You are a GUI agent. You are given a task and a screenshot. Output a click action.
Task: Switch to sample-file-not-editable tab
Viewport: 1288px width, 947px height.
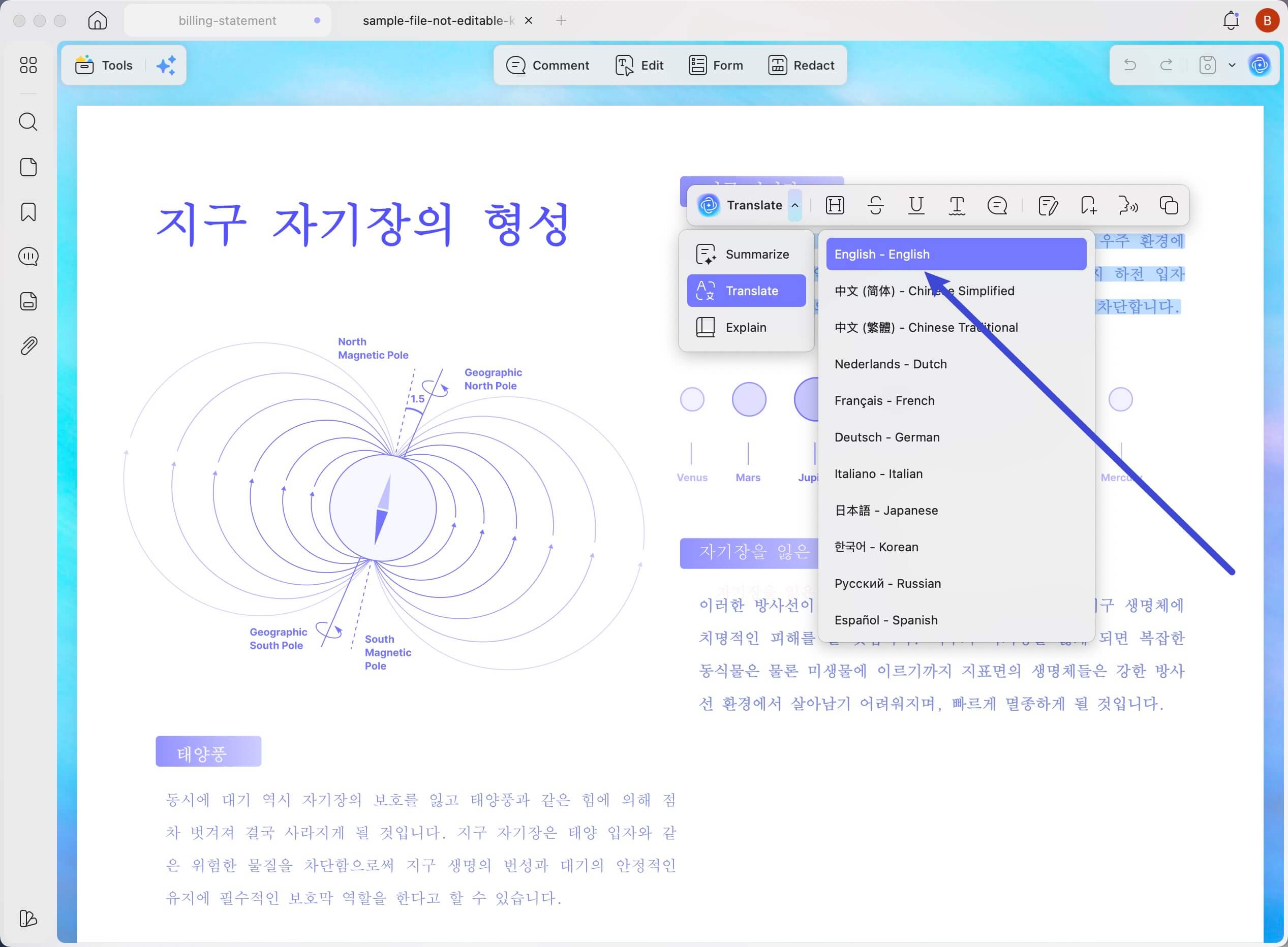coord(438,21)
